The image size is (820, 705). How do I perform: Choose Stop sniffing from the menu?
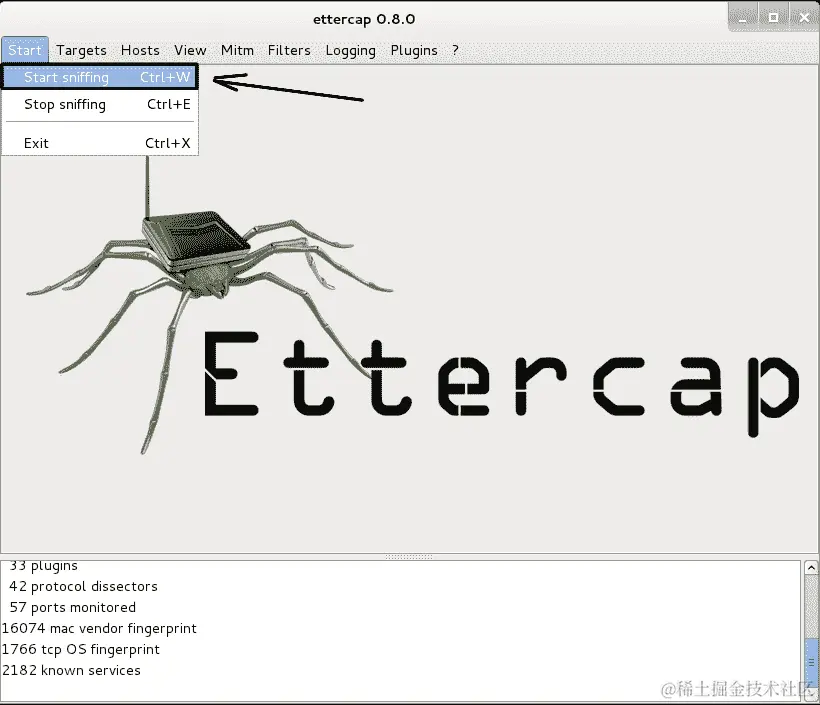tap(99, 105)
